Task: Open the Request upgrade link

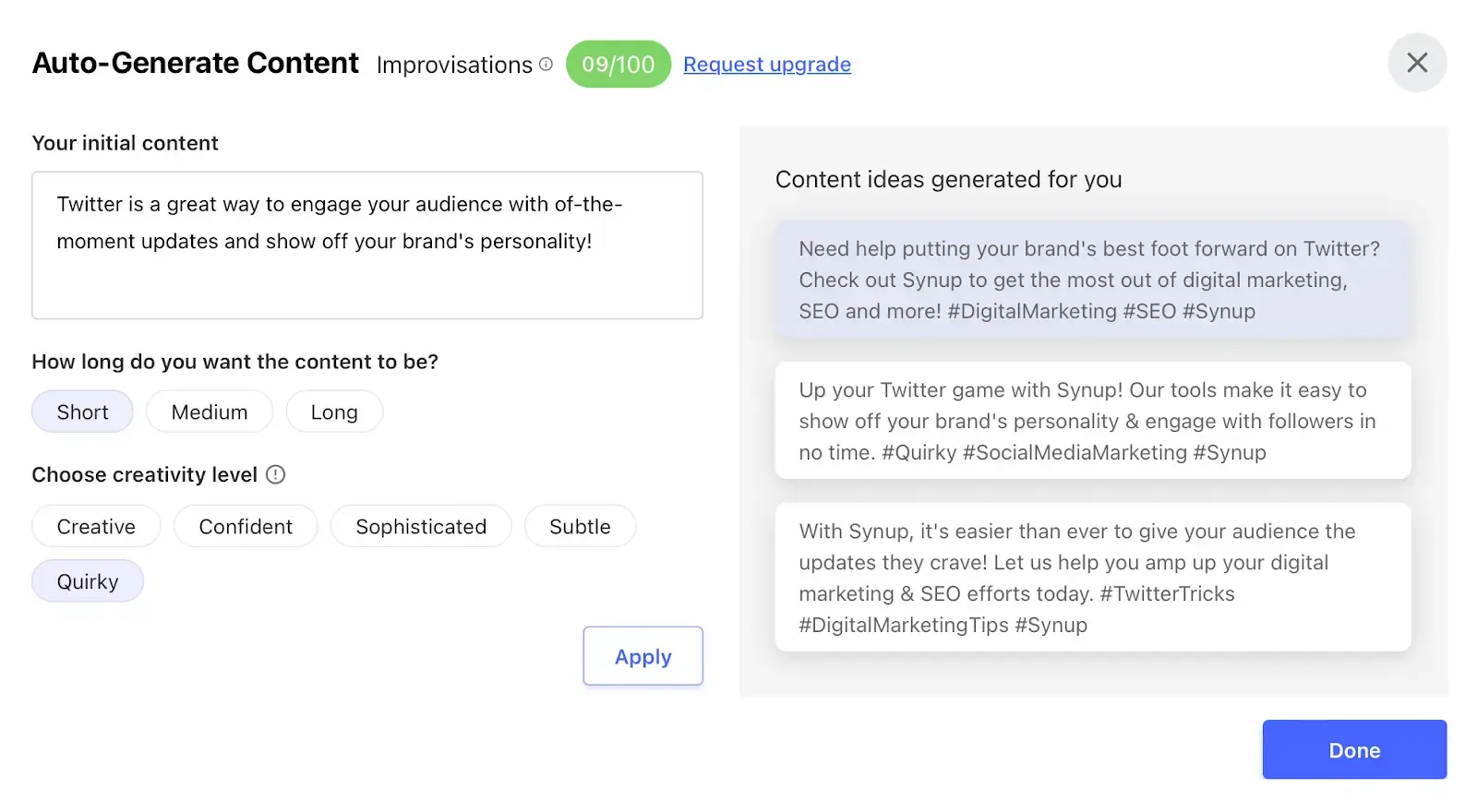Action: (767, 65)
